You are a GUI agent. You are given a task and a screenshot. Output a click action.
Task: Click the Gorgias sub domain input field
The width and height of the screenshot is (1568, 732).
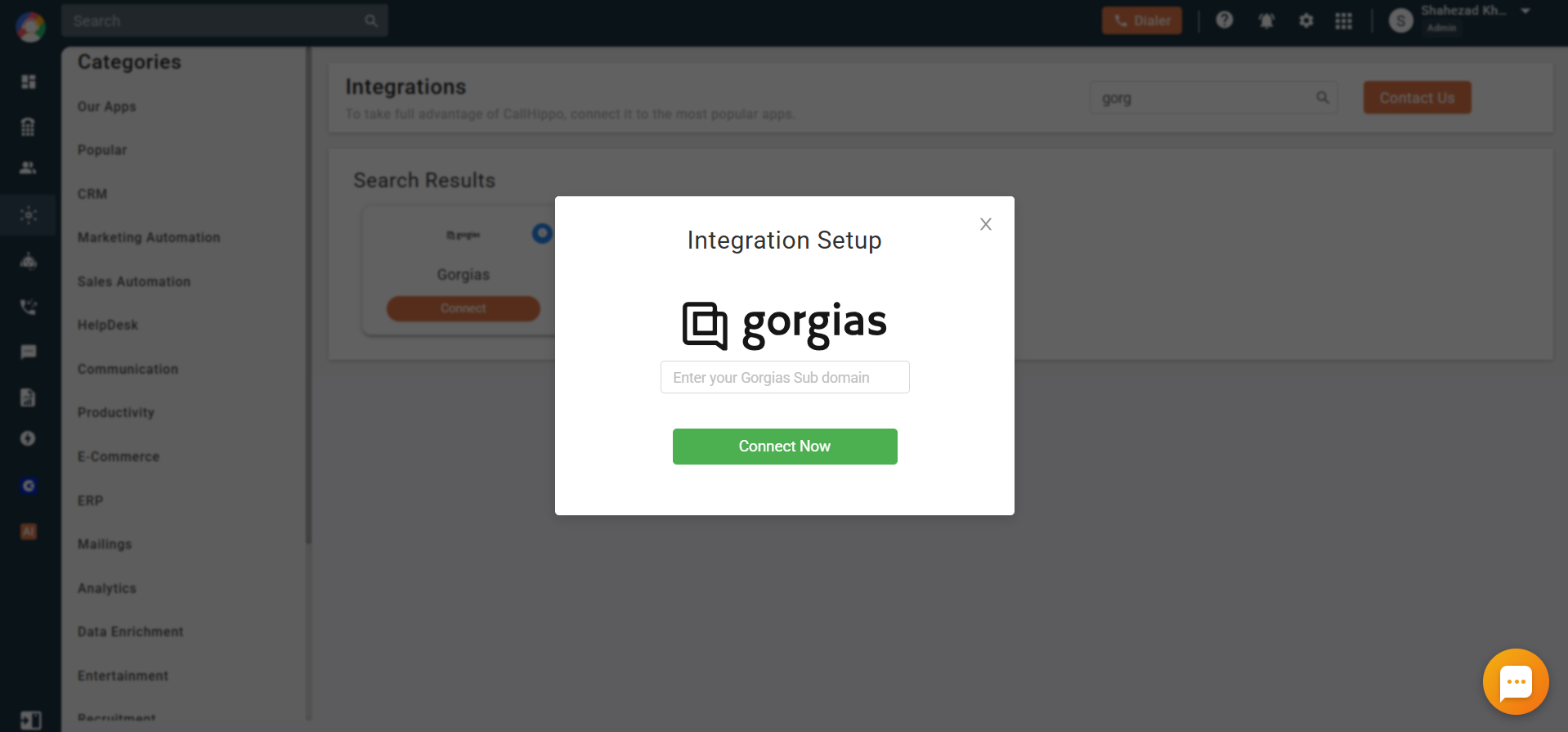tap(785, 377)
